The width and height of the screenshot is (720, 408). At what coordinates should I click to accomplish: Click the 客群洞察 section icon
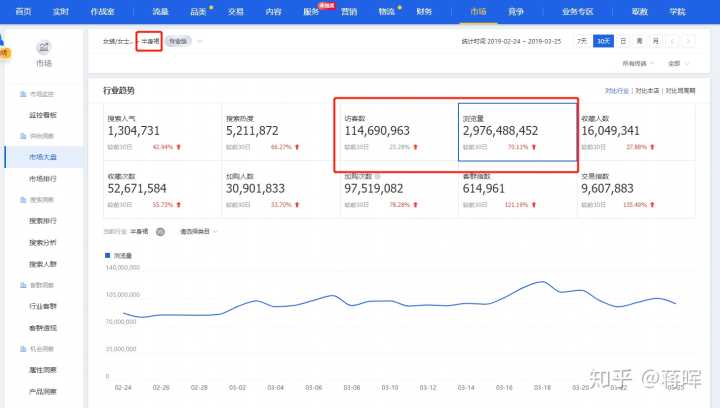(23, 285)
